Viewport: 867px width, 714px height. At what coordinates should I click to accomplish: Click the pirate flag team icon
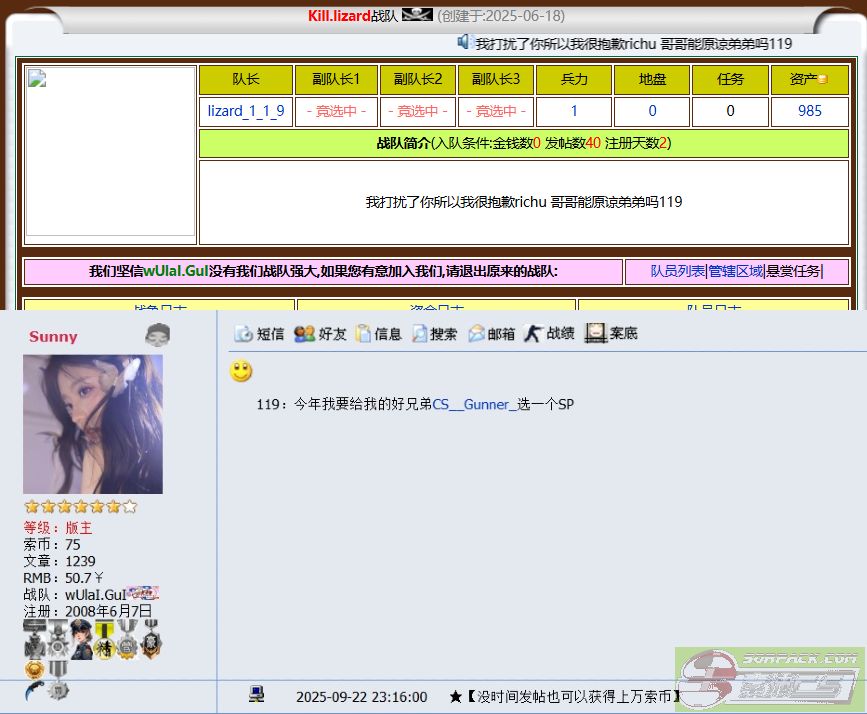coord(417,15)
